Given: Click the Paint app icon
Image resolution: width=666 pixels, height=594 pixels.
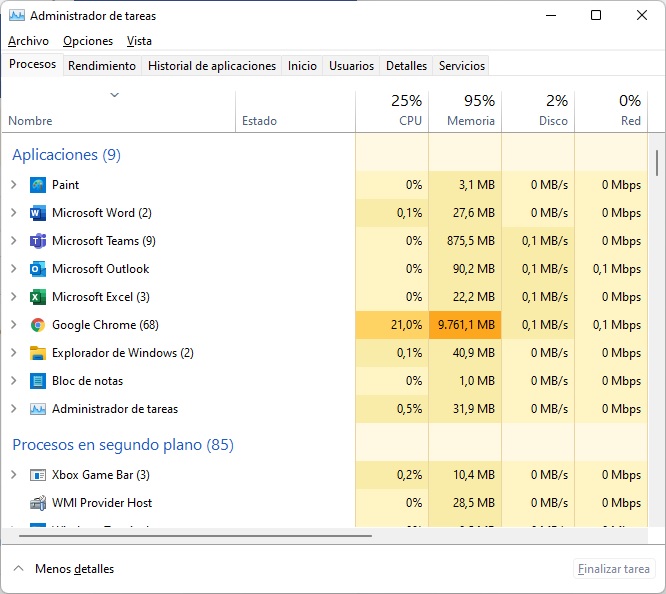Looking at the screenshot, I should click(38, 185).
